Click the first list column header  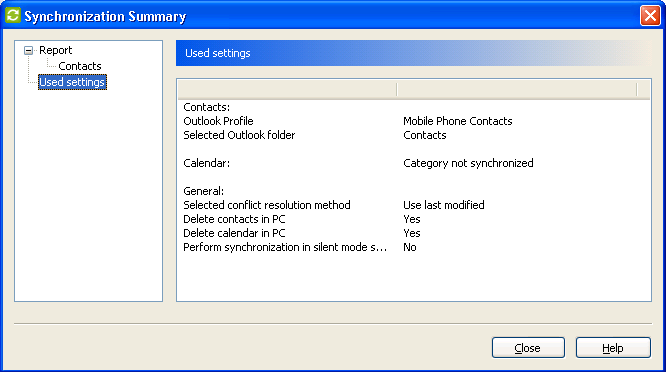[x=287, y=90]
